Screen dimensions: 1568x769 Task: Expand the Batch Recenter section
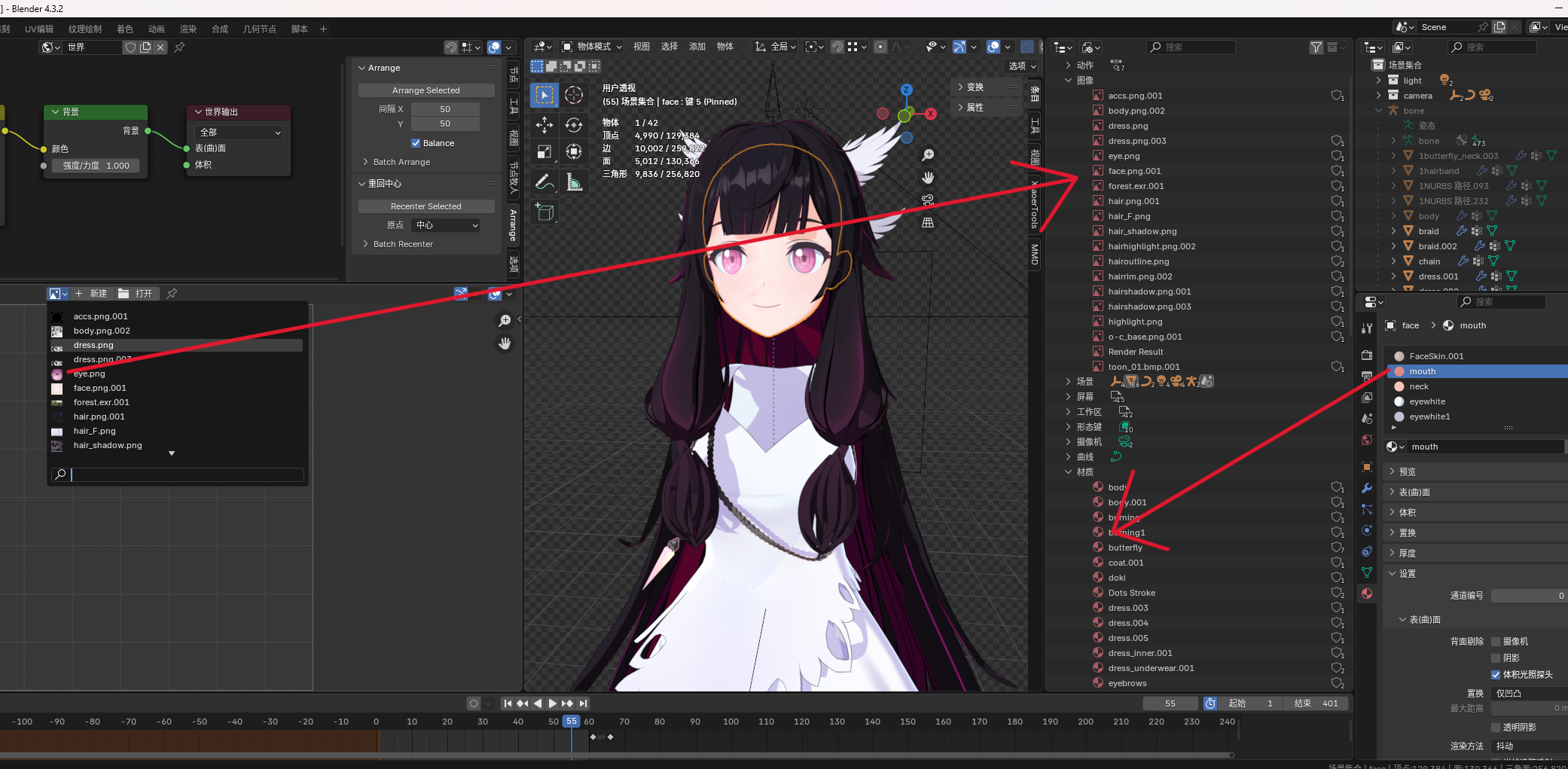tap(366, 244)
